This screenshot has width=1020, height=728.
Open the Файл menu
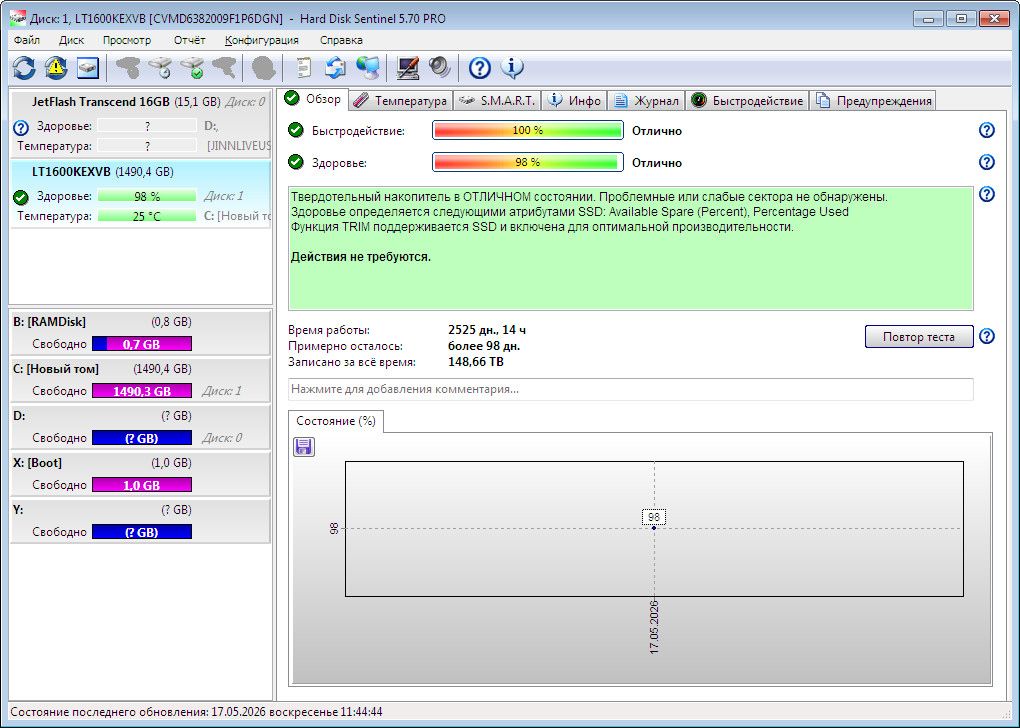pyautogui.click(x=27, y=40)
